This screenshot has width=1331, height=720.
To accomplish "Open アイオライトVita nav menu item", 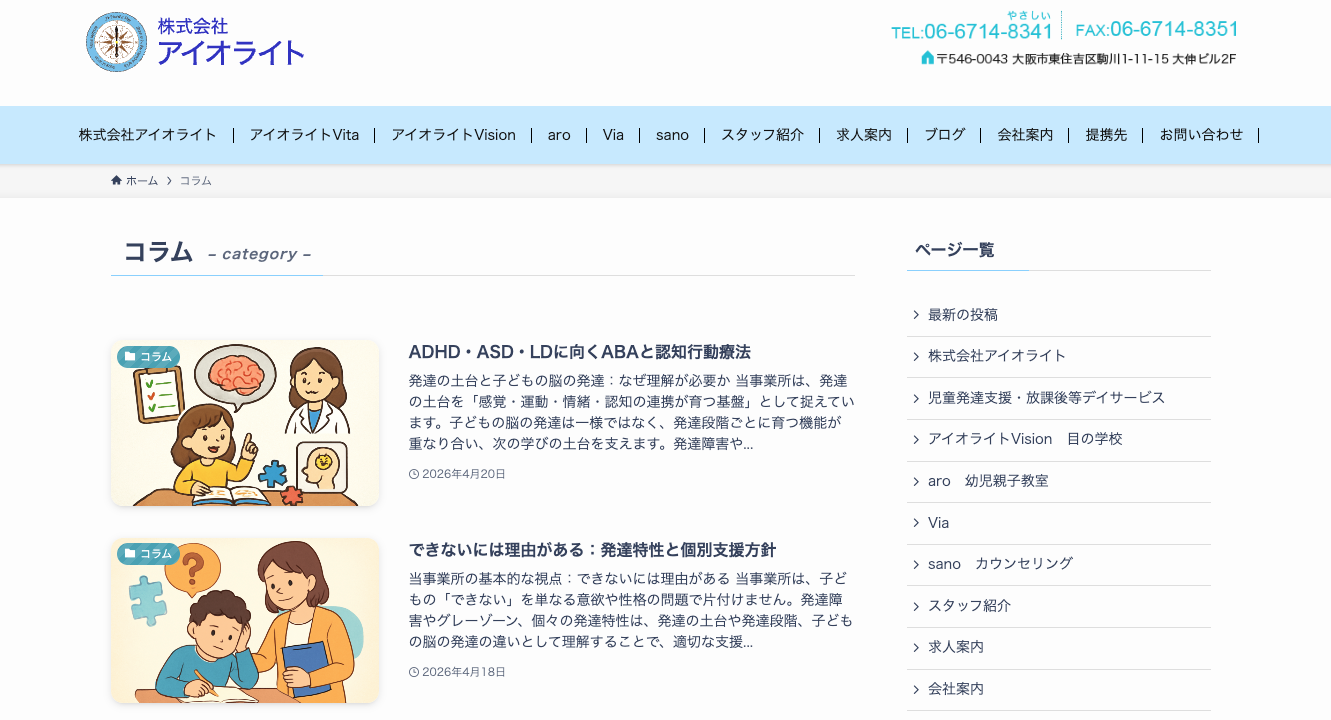I will (304, 135).
